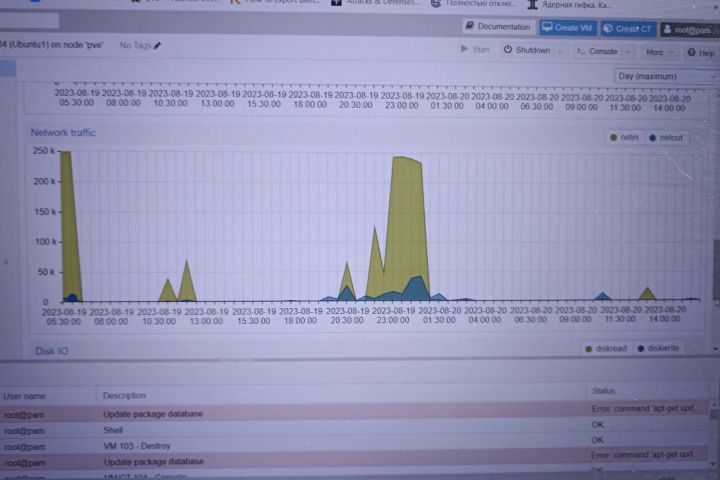The height and width of the screenshot is (480, 720).
Task: Click the terminal icon on Console
Action: click(581, 51)
